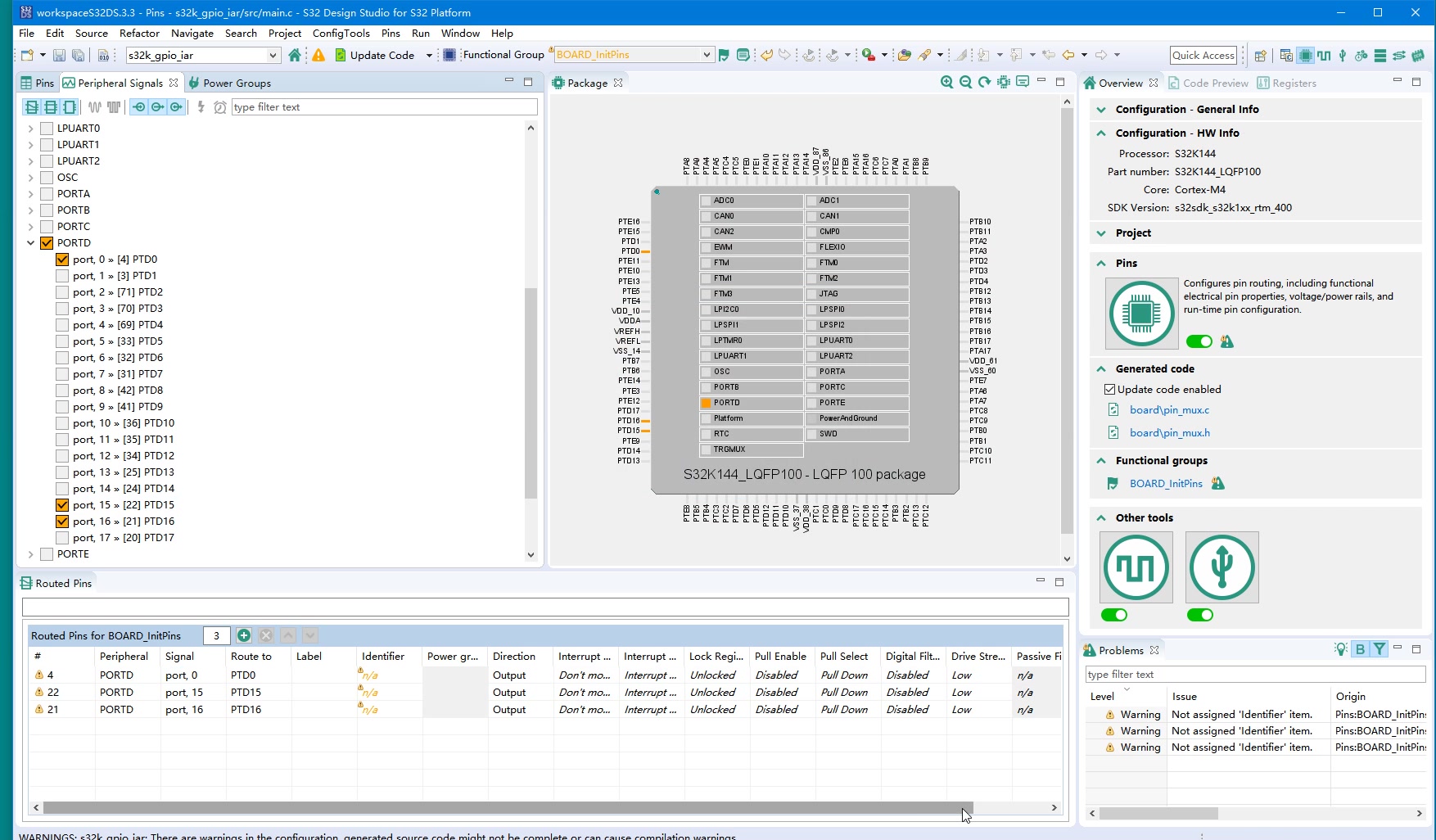Click the Update Code button

point(375,55)
